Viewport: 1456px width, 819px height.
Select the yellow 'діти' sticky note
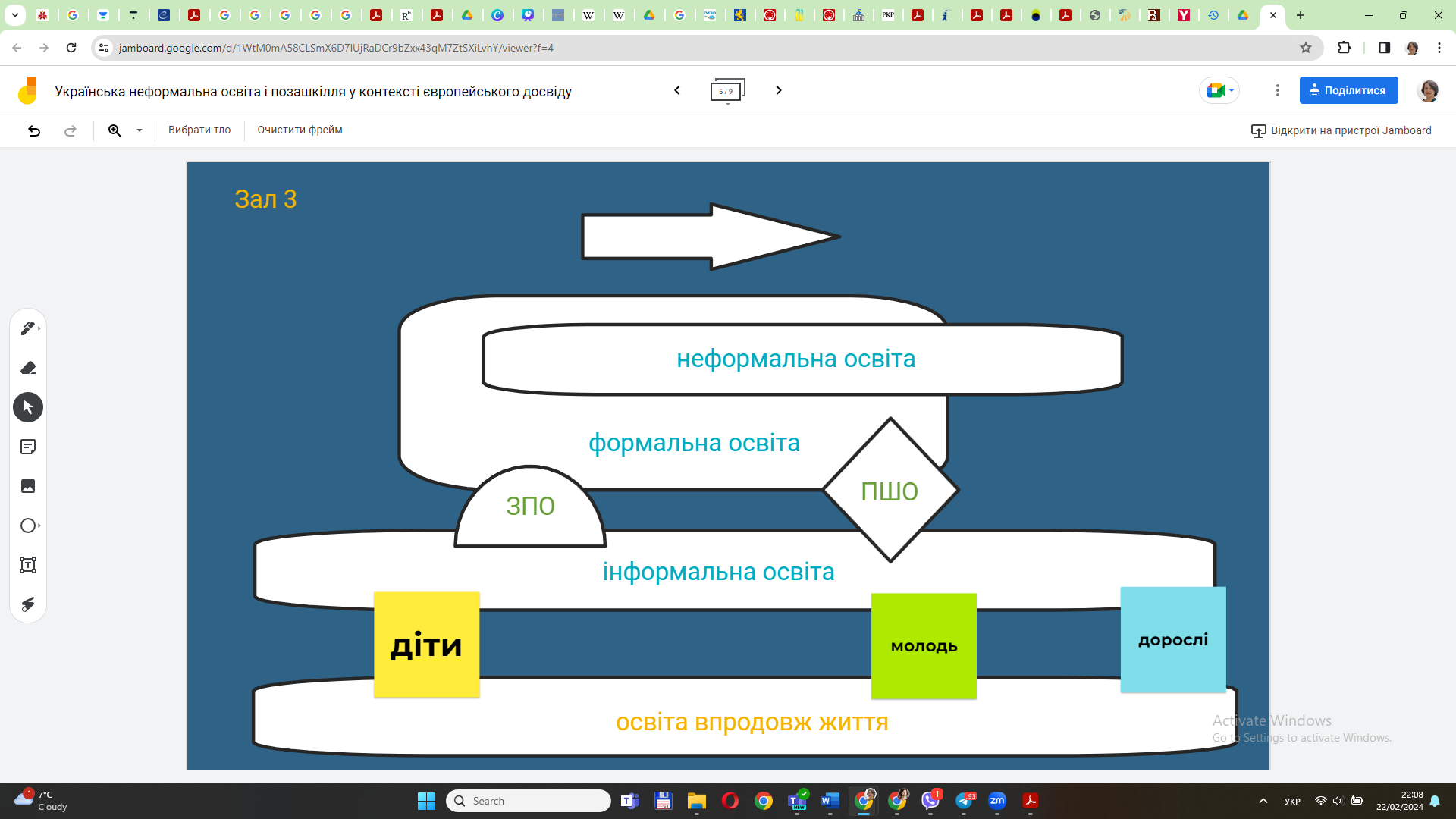426,645
